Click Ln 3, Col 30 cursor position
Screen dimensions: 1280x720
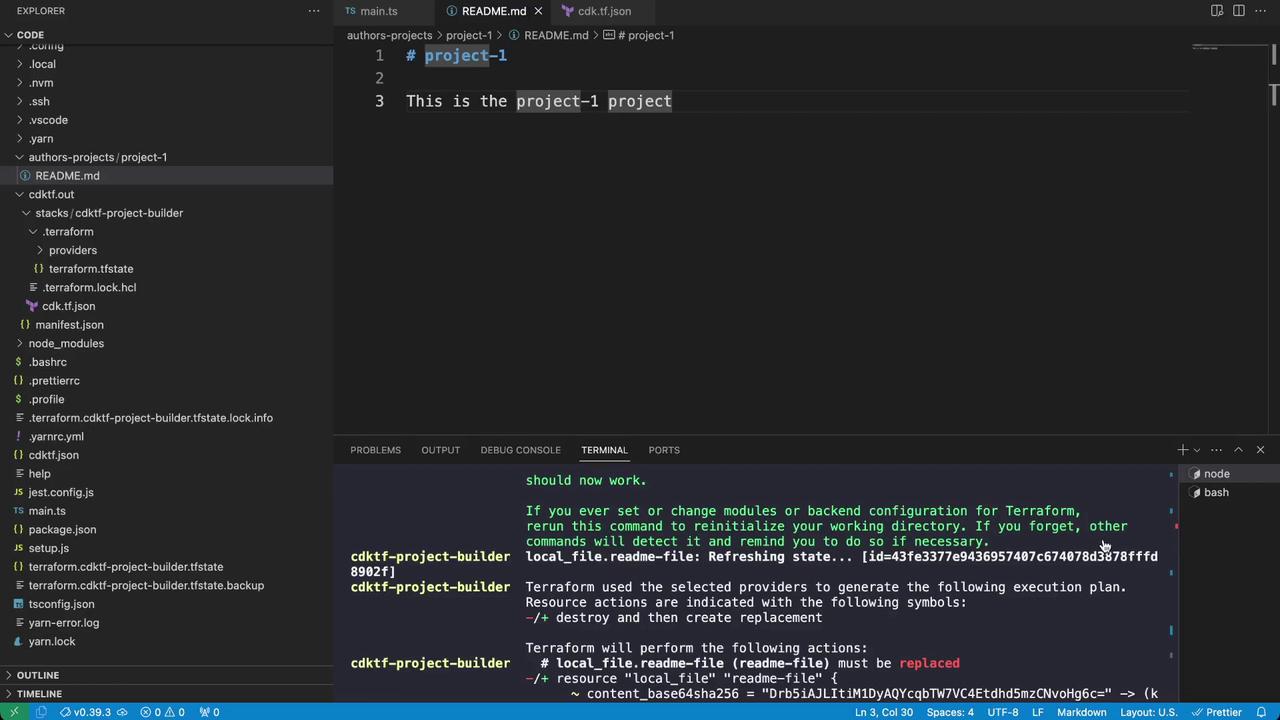point(884,712)
